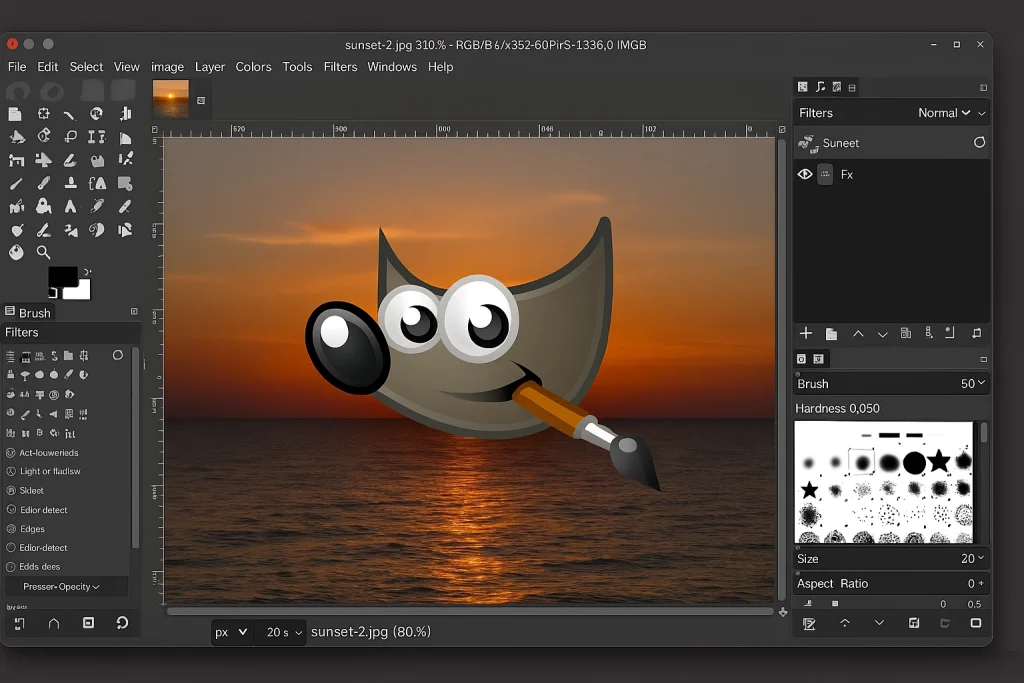Select the Suneet layer row
1024x683 pixels.
point(891,142)
